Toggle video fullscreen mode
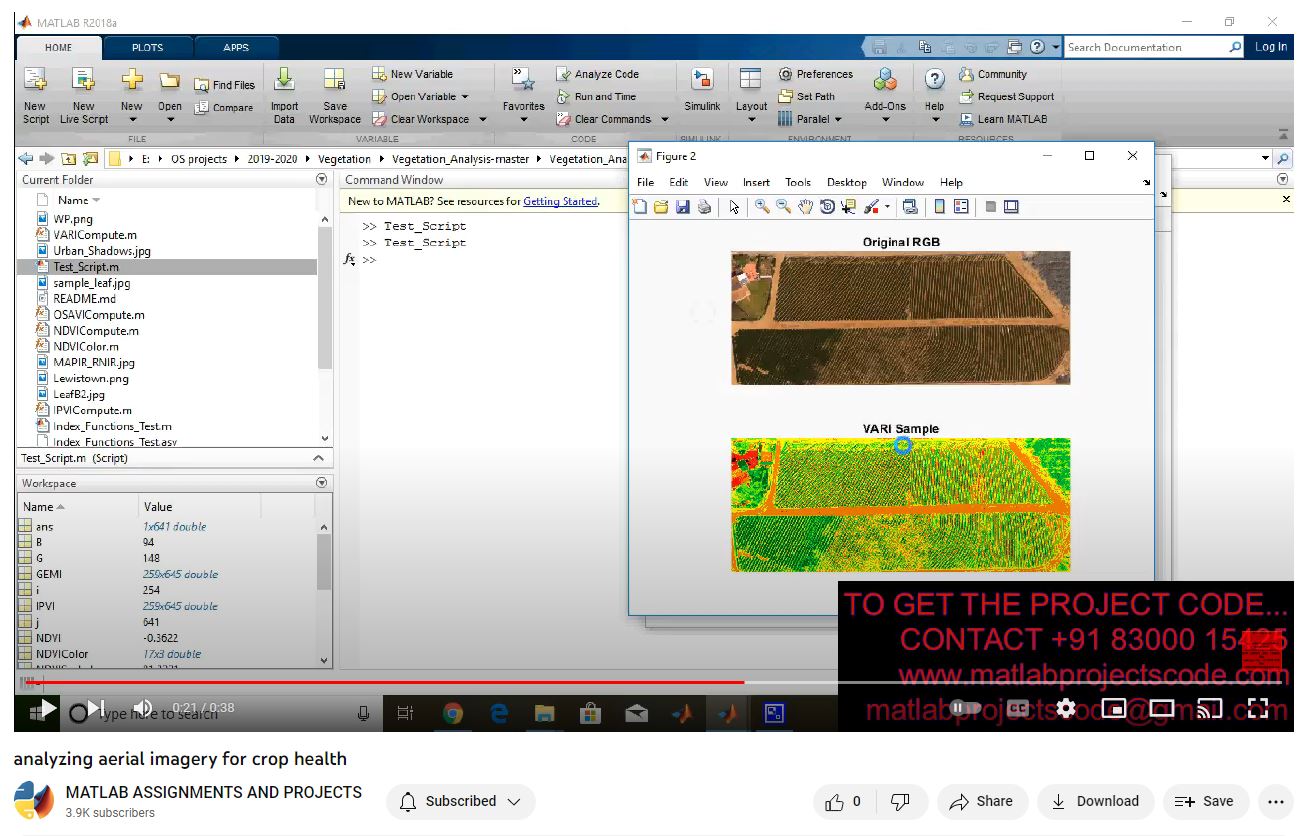This screenshot has height=836, width=1305. pyautogui.click(x=1258, y=708)
